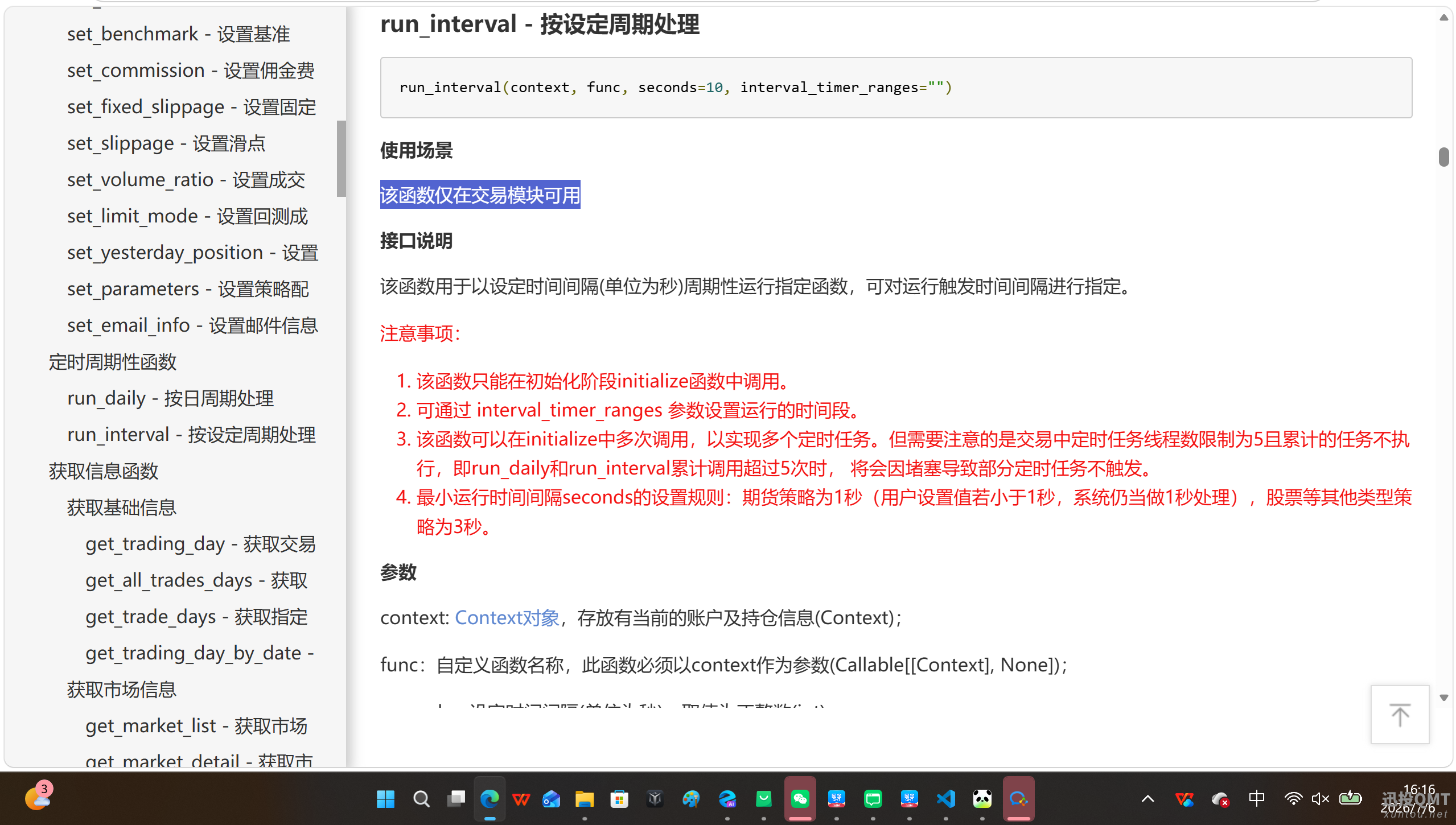This screenshot has height=825, width=1456.
Task: Select the 获取基础信息 subsection in the sidebar
Action: click(122, 508)
